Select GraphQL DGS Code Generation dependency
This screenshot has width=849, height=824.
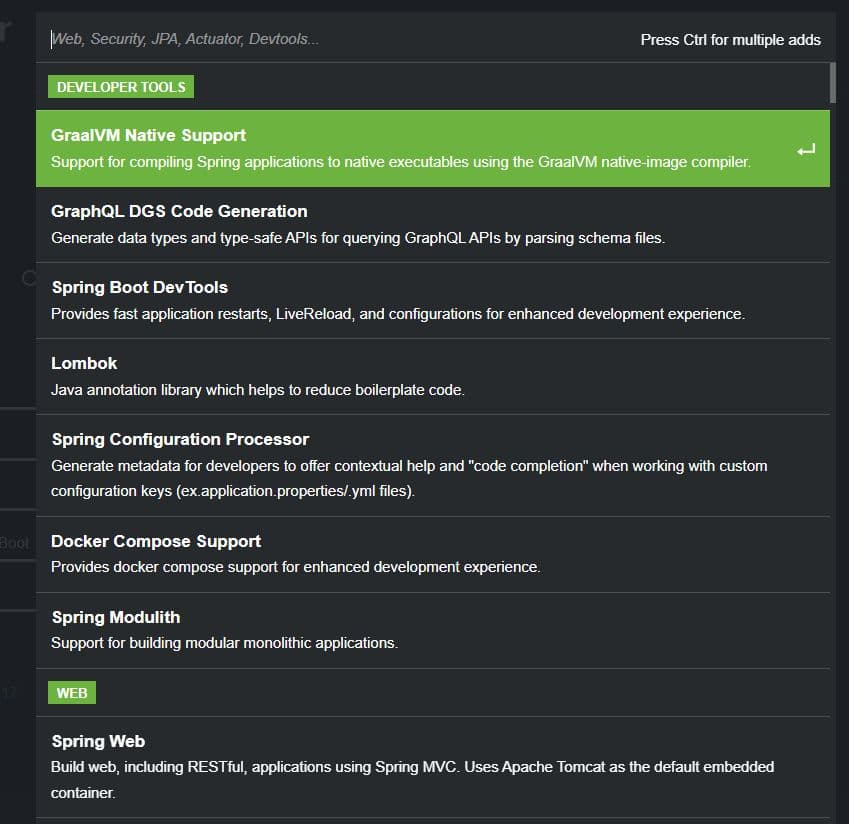point(433,225)
